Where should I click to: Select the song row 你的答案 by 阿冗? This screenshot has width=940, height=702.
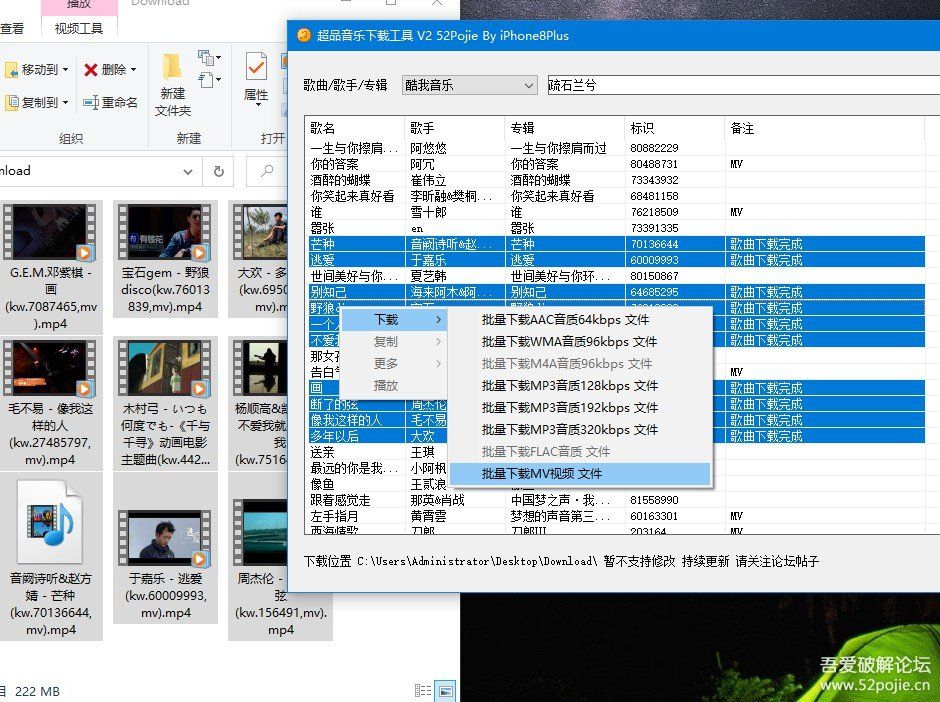(x=615, y=164)
